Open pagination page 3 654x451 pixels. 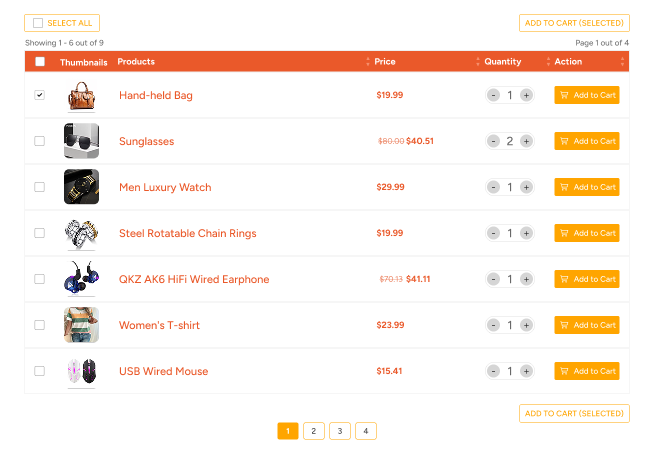click(340, 431)
